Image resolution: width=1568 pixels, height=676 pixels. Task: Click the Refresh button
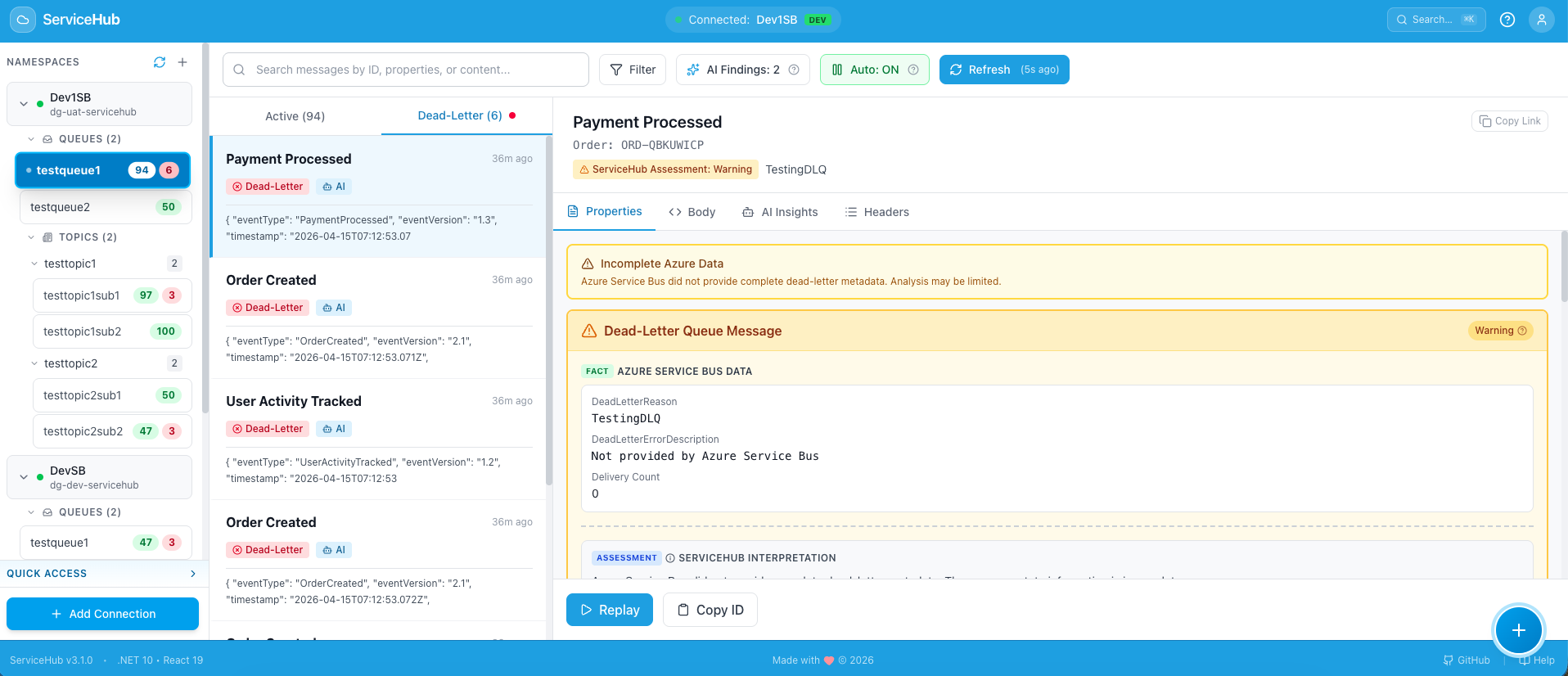tap(1004, 70)
